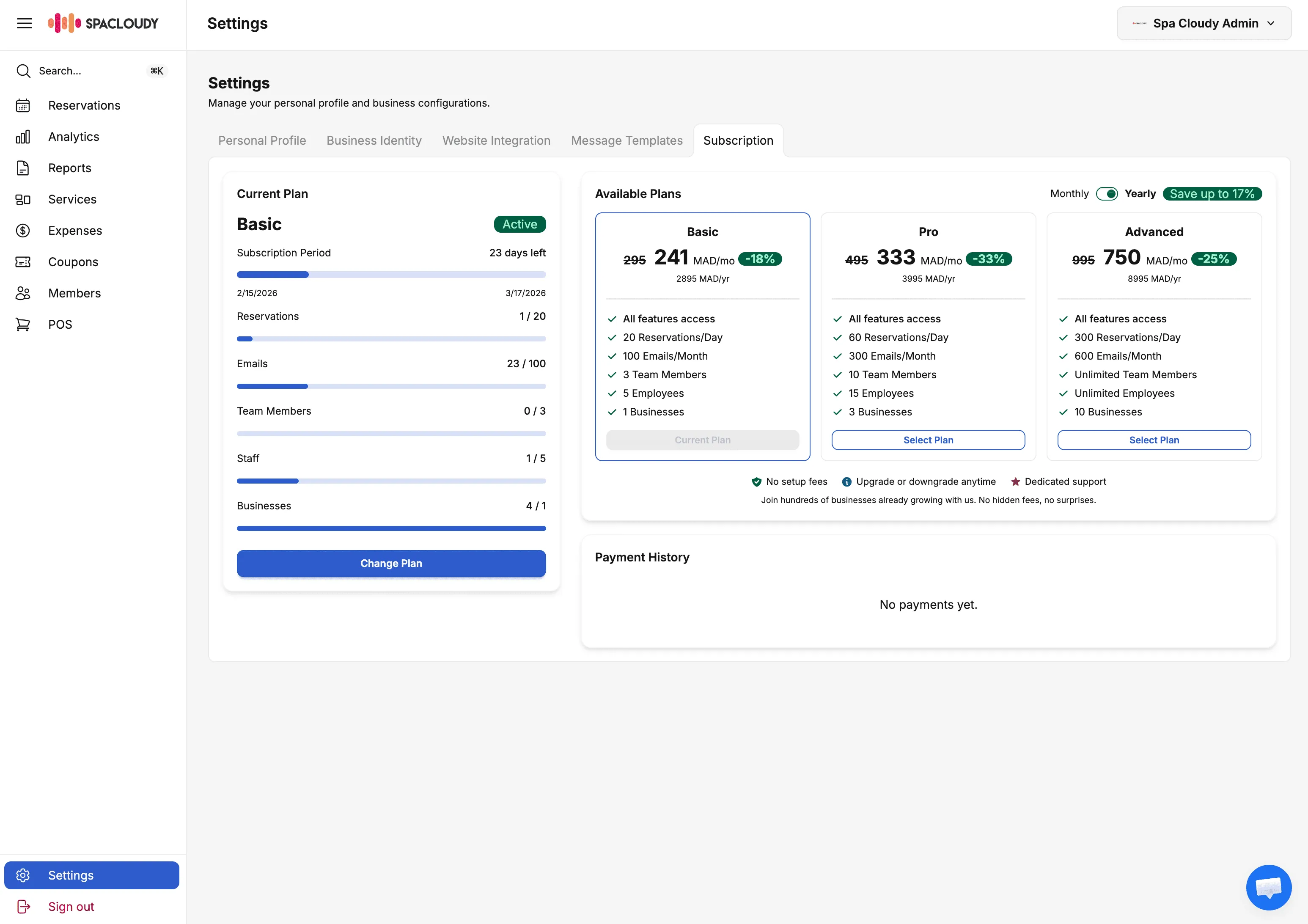Open the chat support bubble
Image resolution: width=1308 pixels, height=924 pixels.
[x=1269, y=887]
